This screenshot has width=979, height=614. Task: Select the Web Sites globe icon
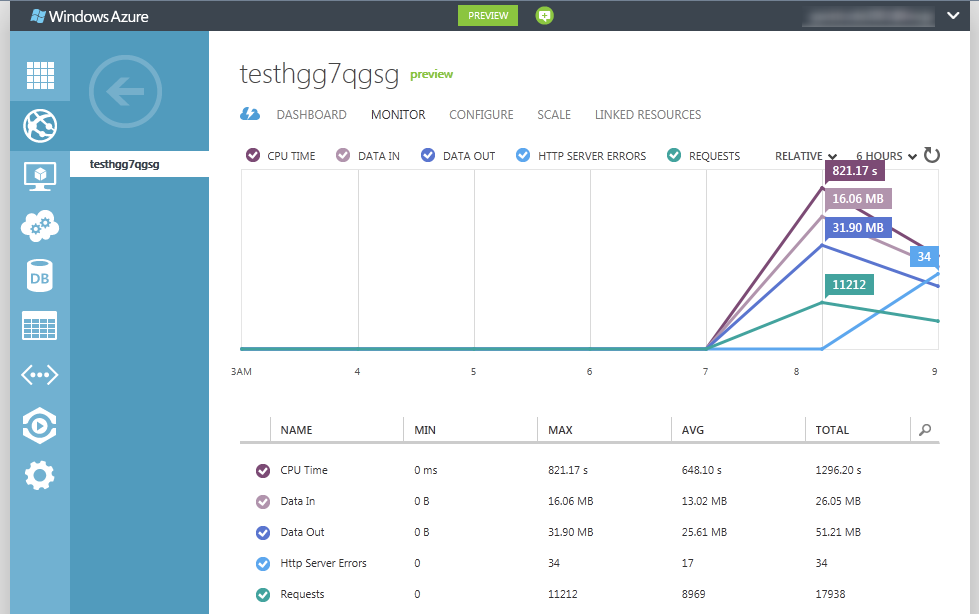pyautogui.click(x=40, y=126)
